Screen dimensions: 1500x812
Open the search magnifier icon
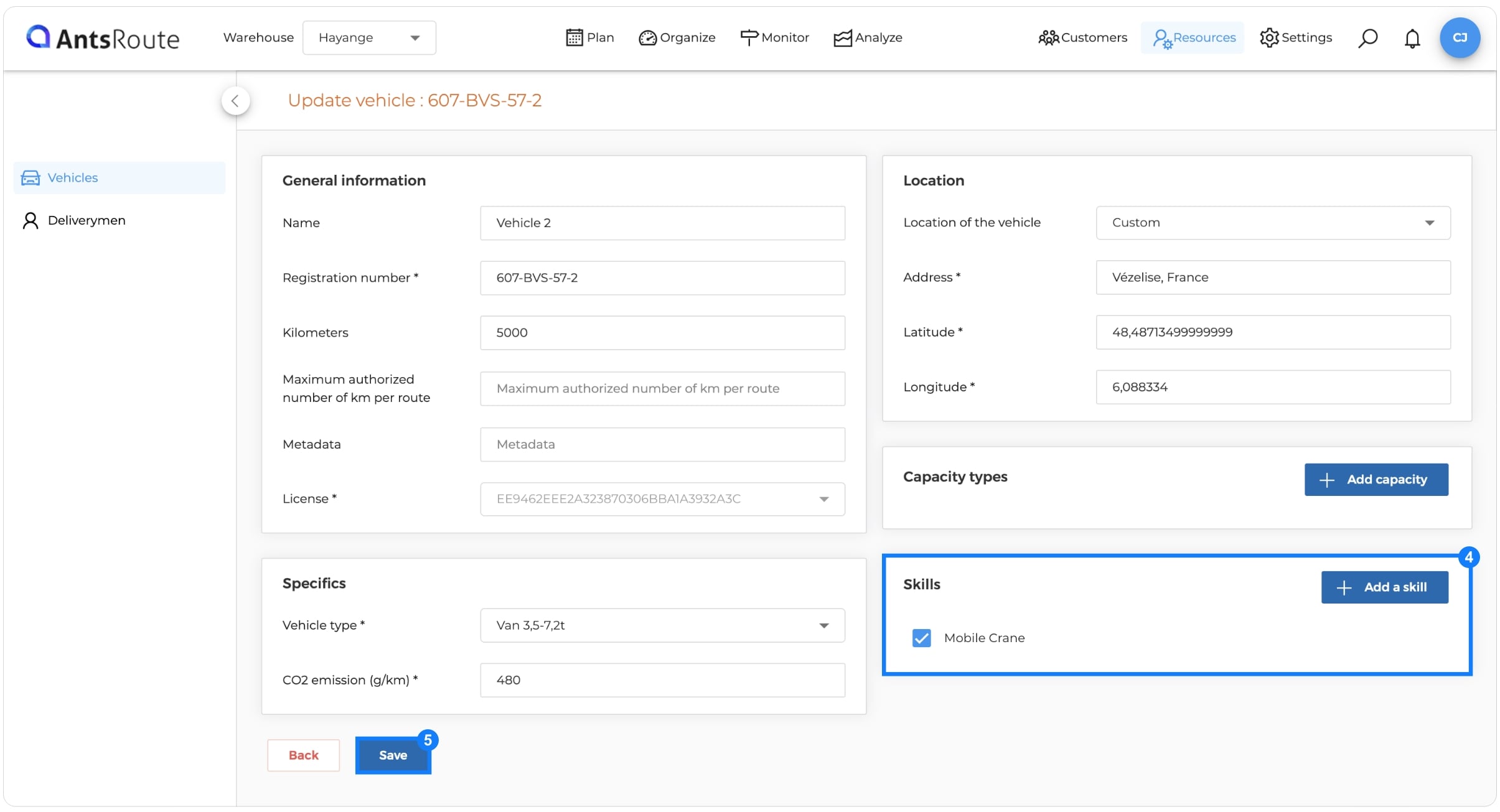coord(1367,38)
